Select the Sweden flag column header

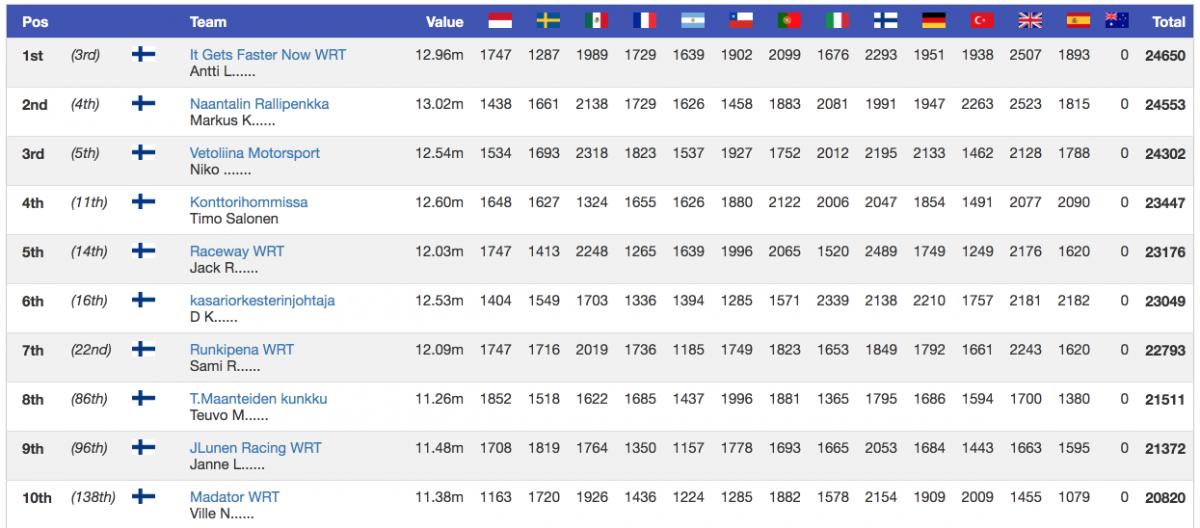click(x=548, y=20)
